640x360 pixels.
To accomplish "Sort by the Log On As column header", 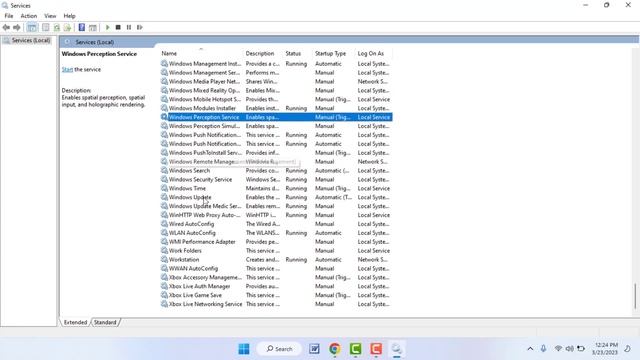I will [371, 53].
